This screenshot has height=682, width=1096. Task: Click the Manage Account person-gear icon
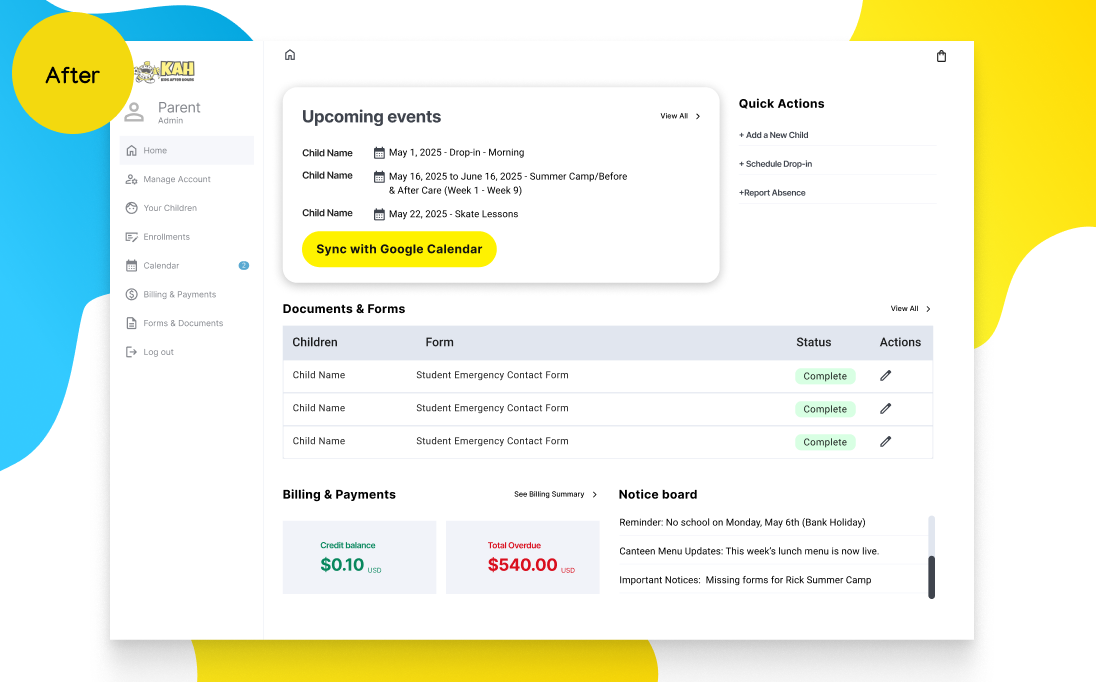pos(131,180)
